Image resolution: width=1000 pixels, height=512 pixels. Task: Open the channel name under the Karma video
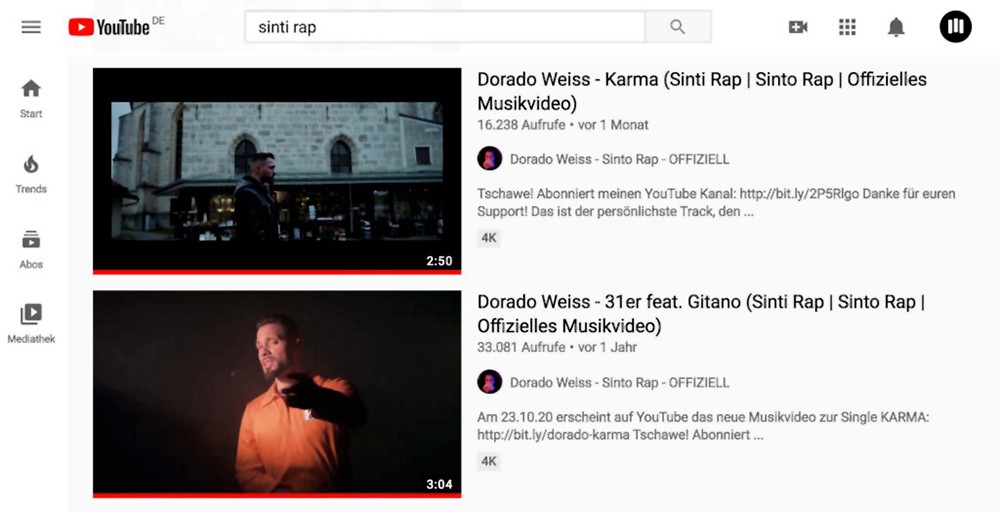(x=619, y=159)
